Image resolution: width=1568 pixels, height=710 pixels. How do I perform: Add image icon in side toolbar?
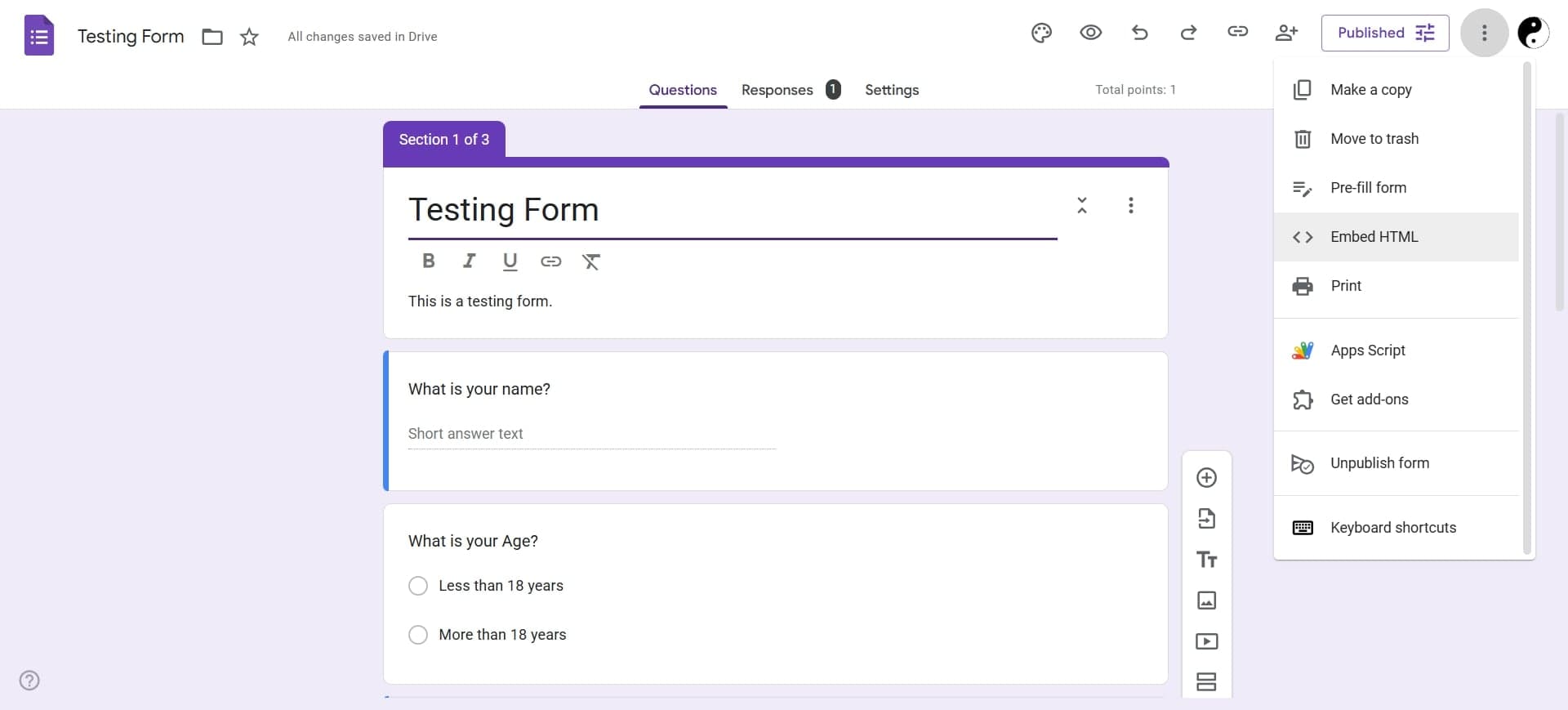pos(1206,601)
